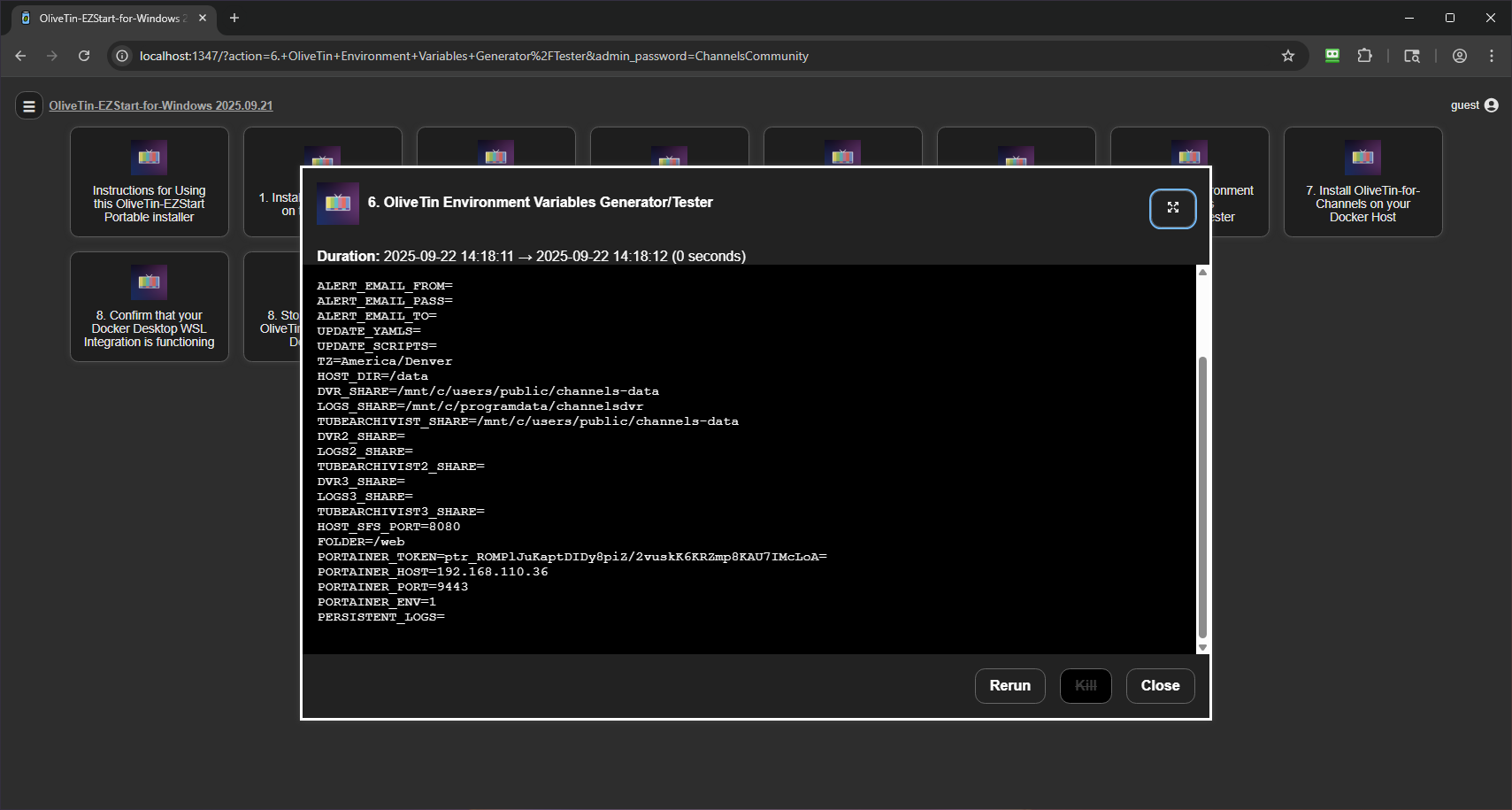
Task: Open Chrome three-dot menu
Action: [x=1491, y=56]
